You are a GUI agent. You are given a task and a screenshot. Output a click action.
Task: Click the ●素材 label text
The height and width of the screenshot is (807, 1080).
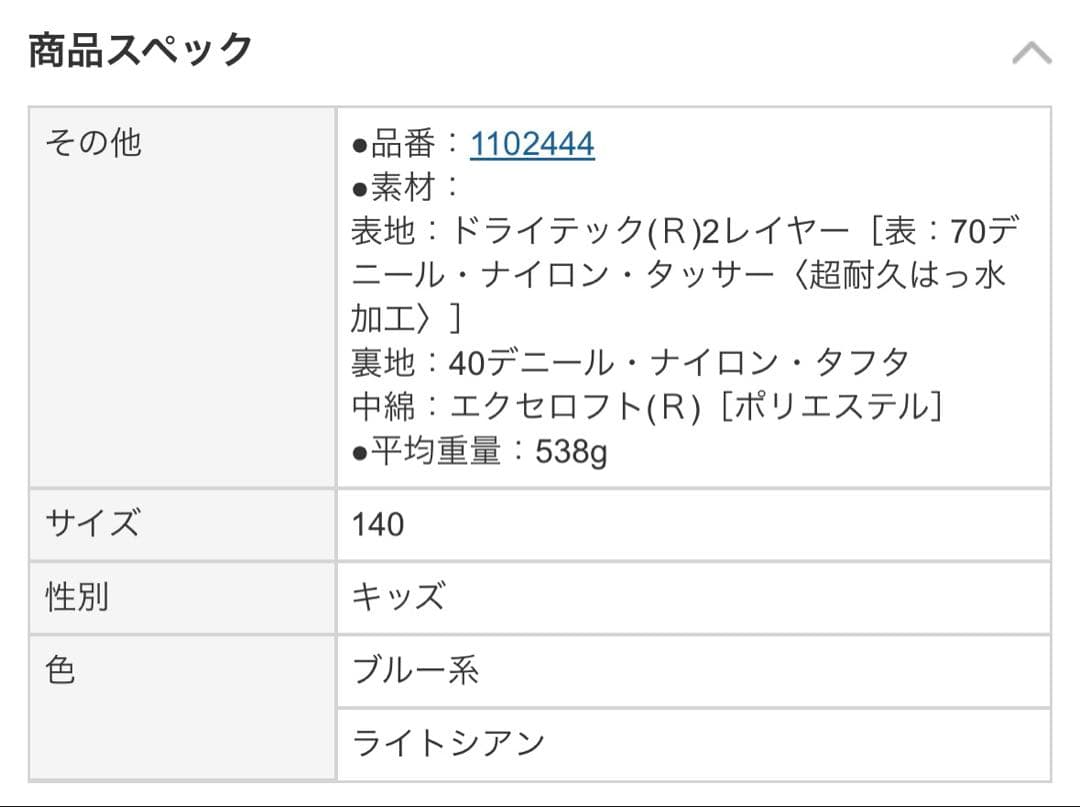pos(394,187)
